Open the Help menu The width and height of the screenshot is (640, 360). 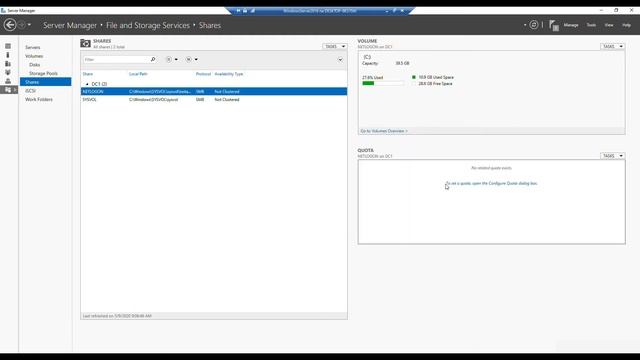point(626,25)
